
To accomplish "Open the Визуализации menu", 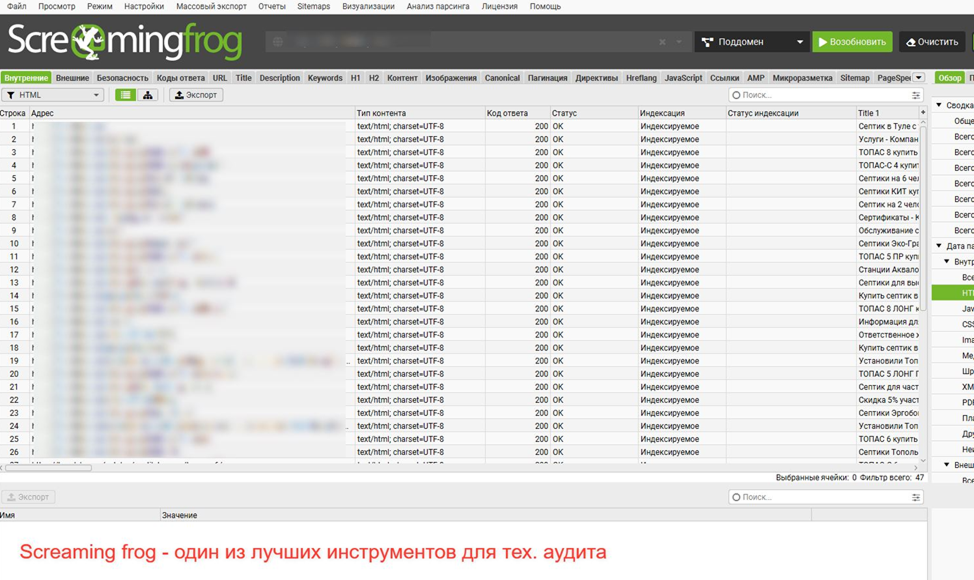I will (368, 6).
